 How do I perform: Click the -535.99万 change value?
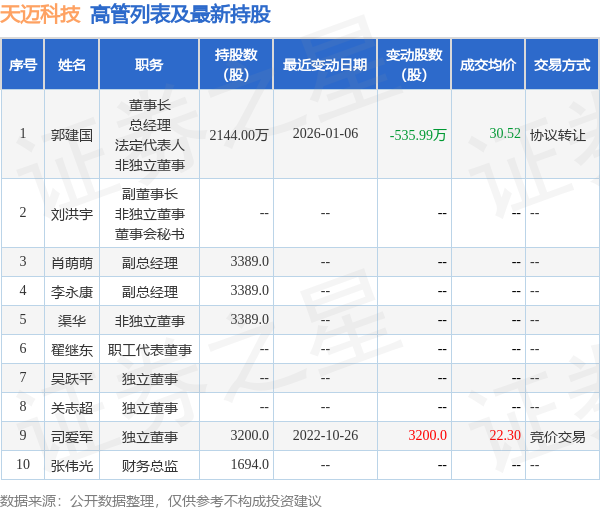(x=418, y=135)
